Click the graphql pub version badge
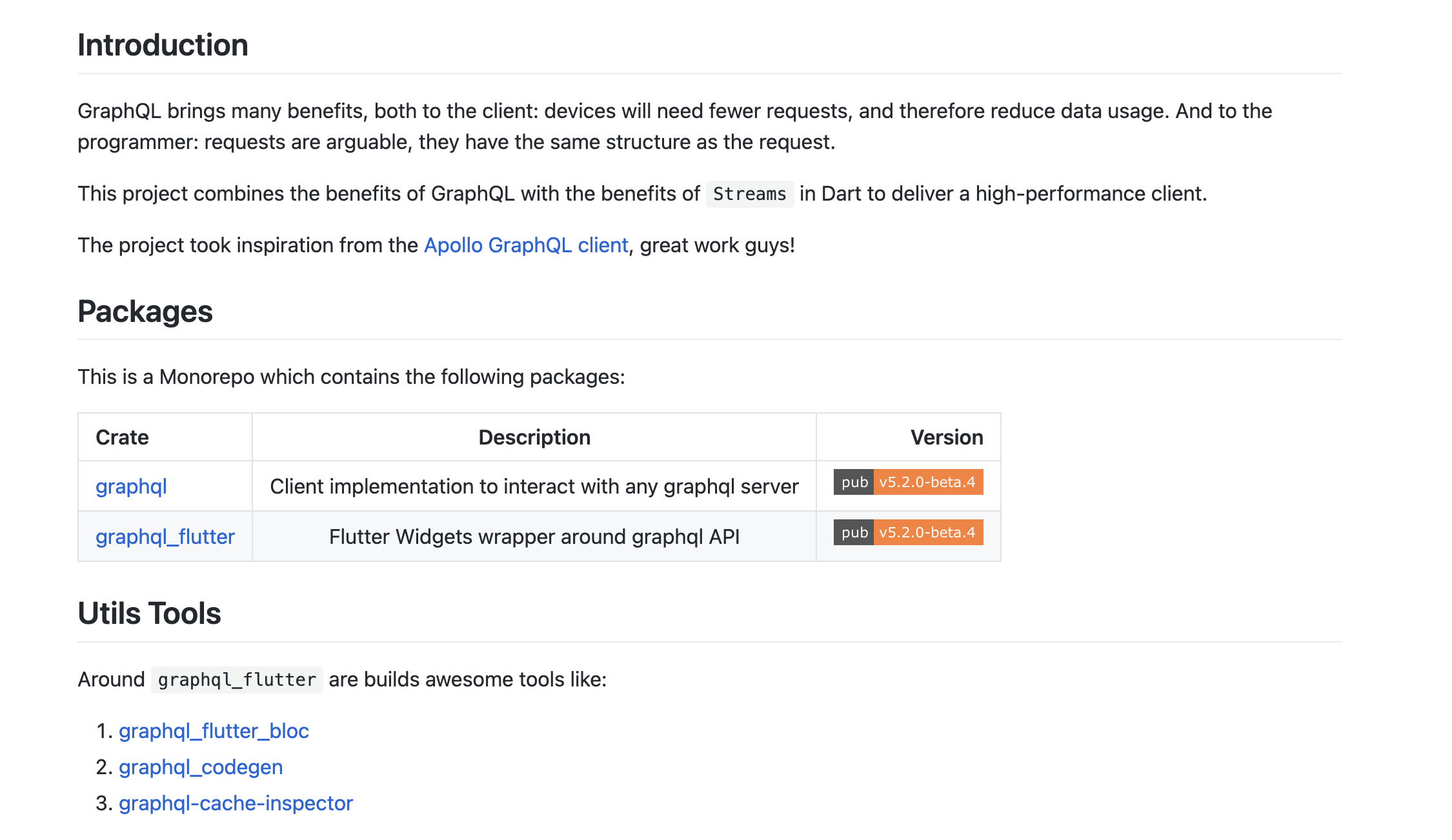 point(908,482)
